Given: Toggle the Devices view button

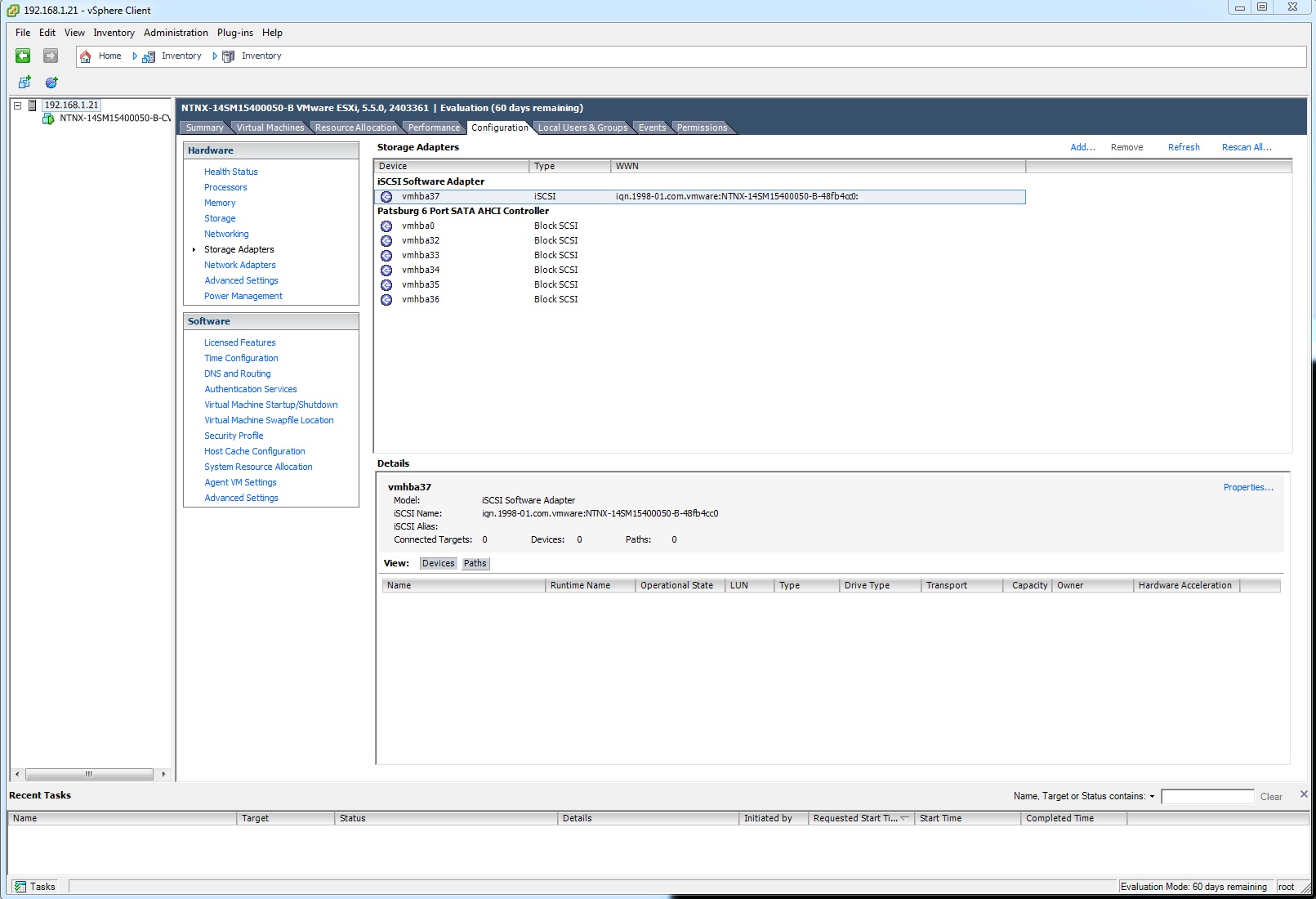Looking at the screenshot, I should click(438, 563).
